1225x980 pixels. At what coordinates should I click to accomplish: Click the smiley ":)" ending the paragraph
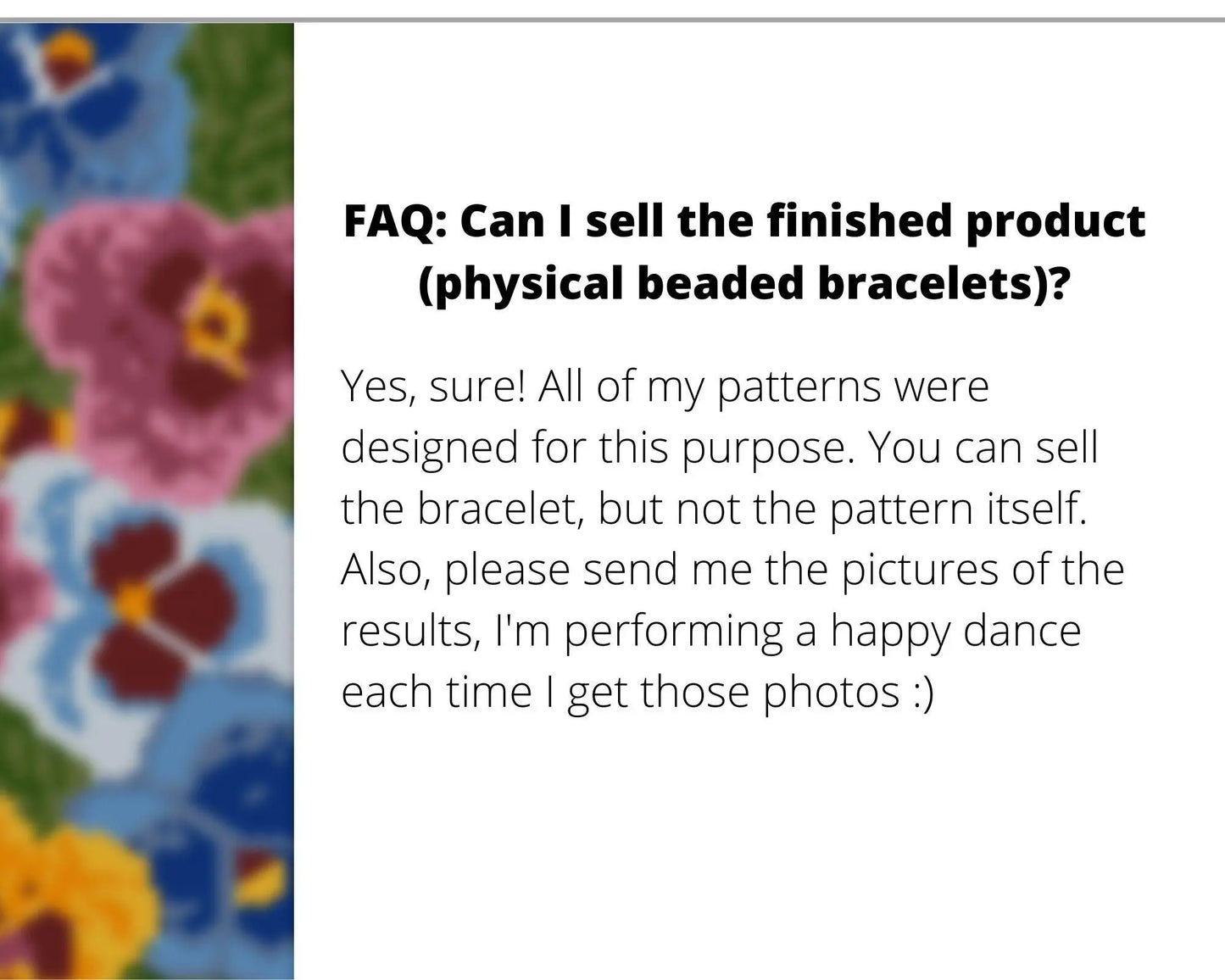922,692
